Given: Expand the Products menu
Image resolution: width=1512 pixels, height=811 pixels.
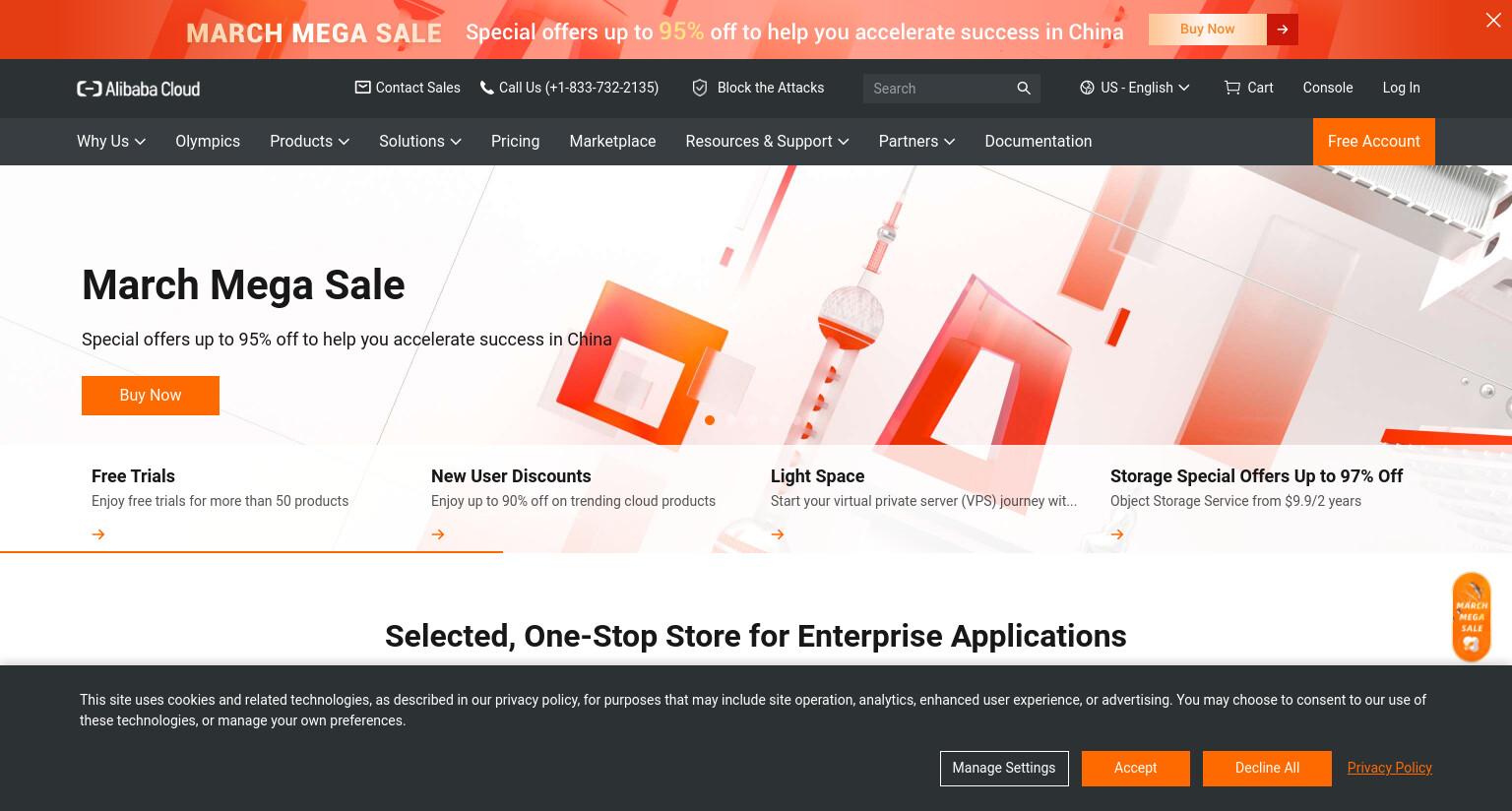Looking at the screenshot, I should pos(309,141).
